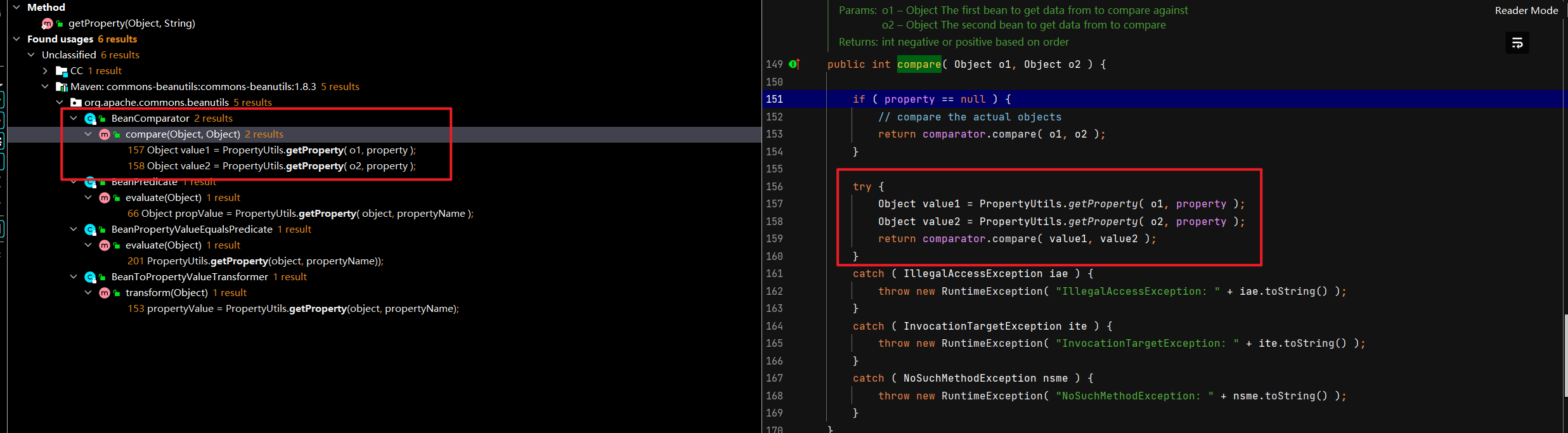Collapse the BeanPropertyValueEqualsPredicate class node

tap(74, 229)
